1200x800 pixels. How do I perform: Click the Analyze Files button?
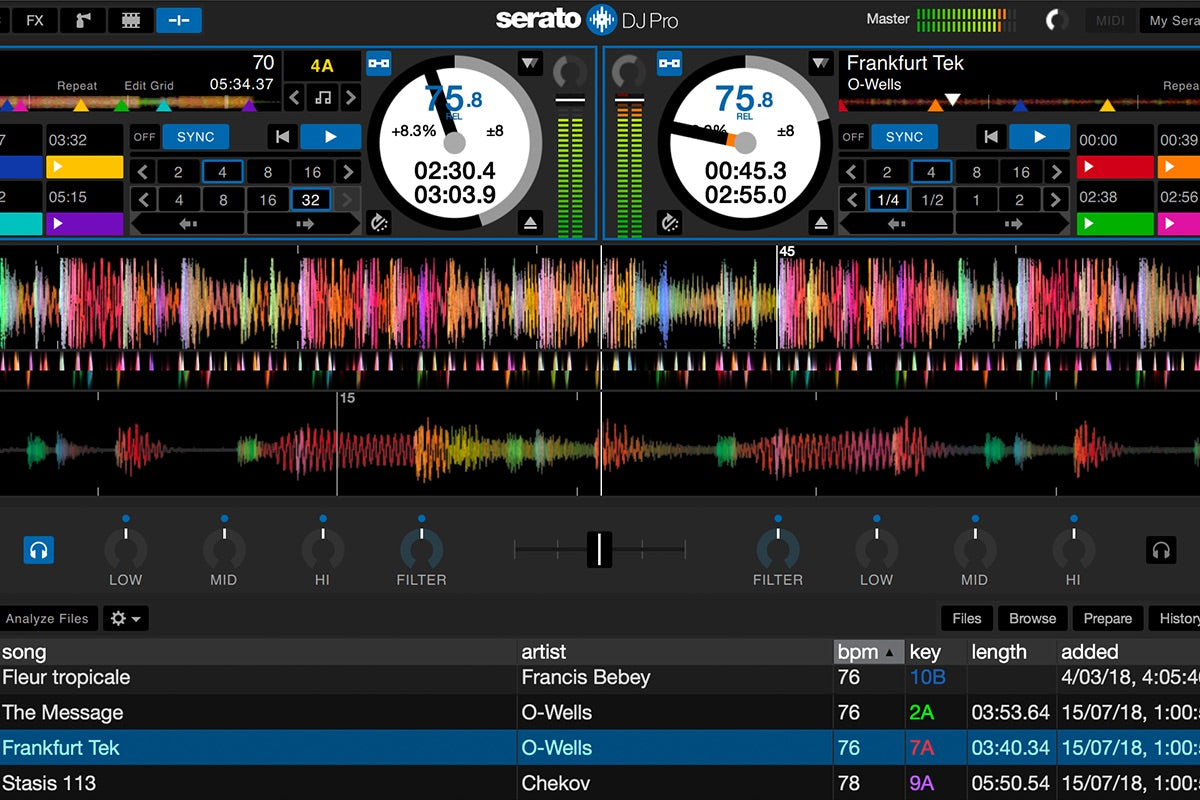click(48, 618)
